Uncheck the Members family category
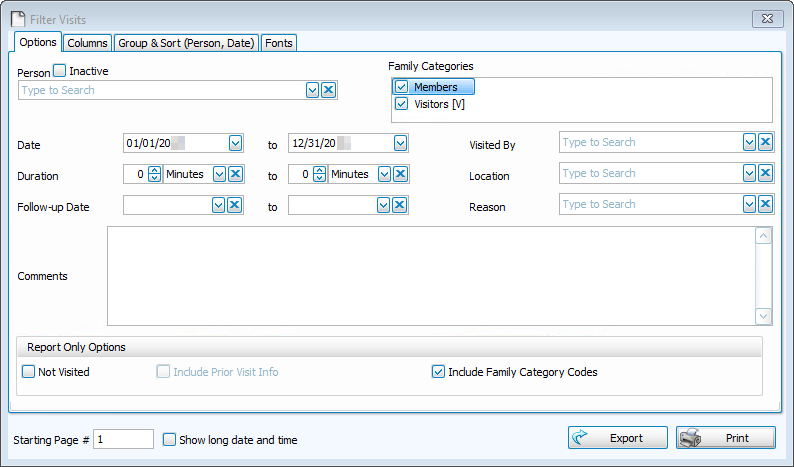The width and height of the screenshot is (794, 467). [402, 87]
